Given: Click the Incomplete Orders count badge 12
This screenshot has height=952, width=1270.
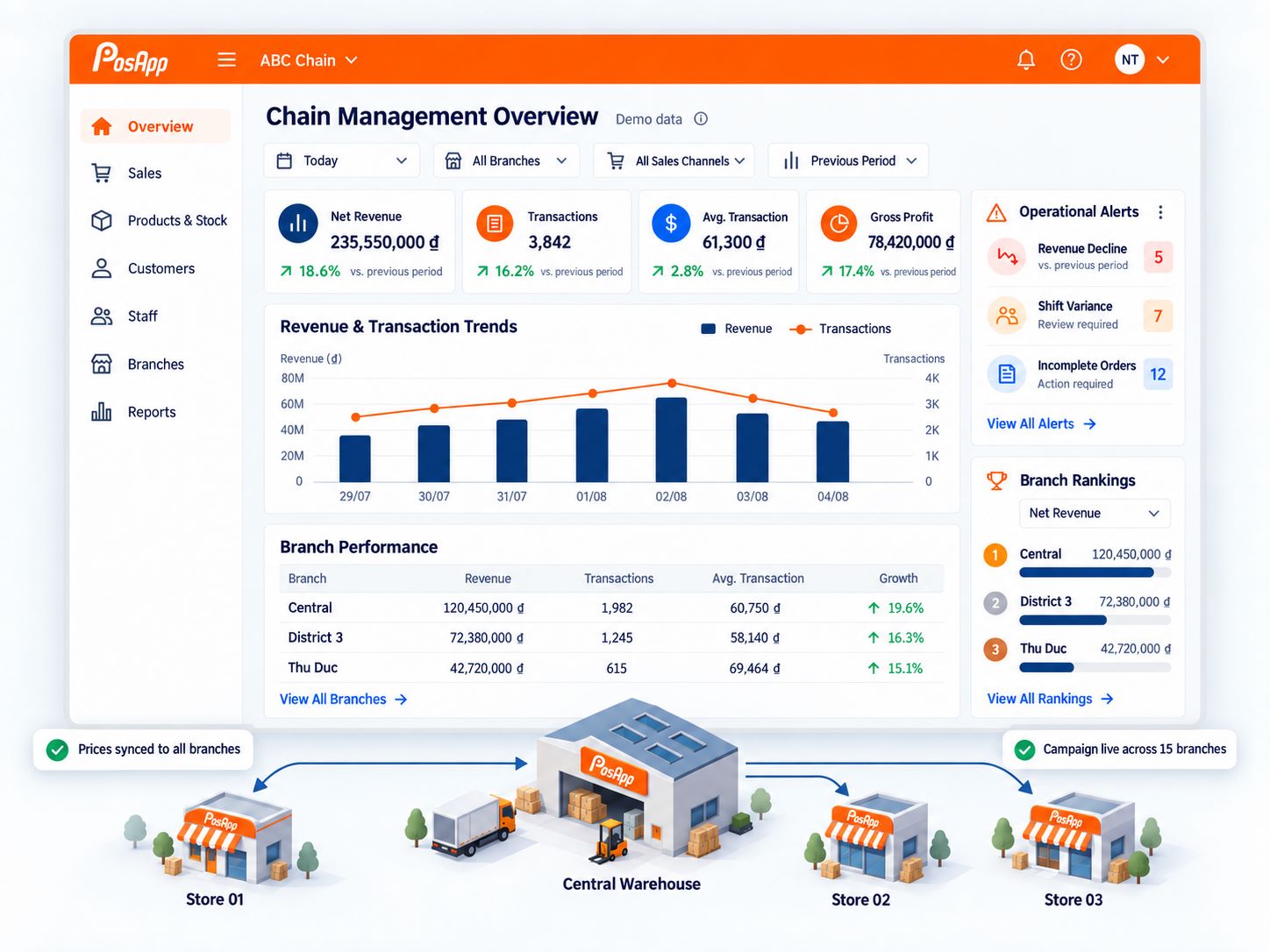Looking at the screenshot, I should click(1158, 374).
